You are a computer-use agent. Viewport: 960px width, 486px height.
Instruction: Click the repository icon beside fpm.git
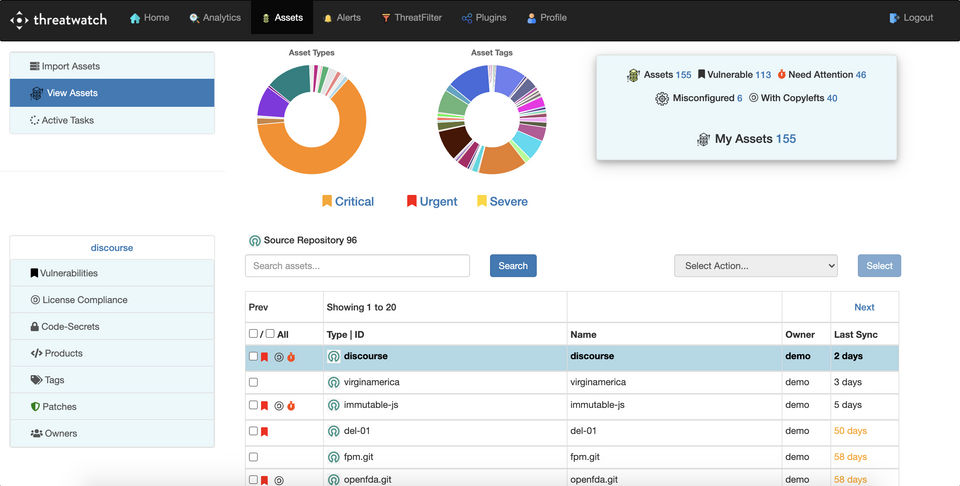click(334, 457)
